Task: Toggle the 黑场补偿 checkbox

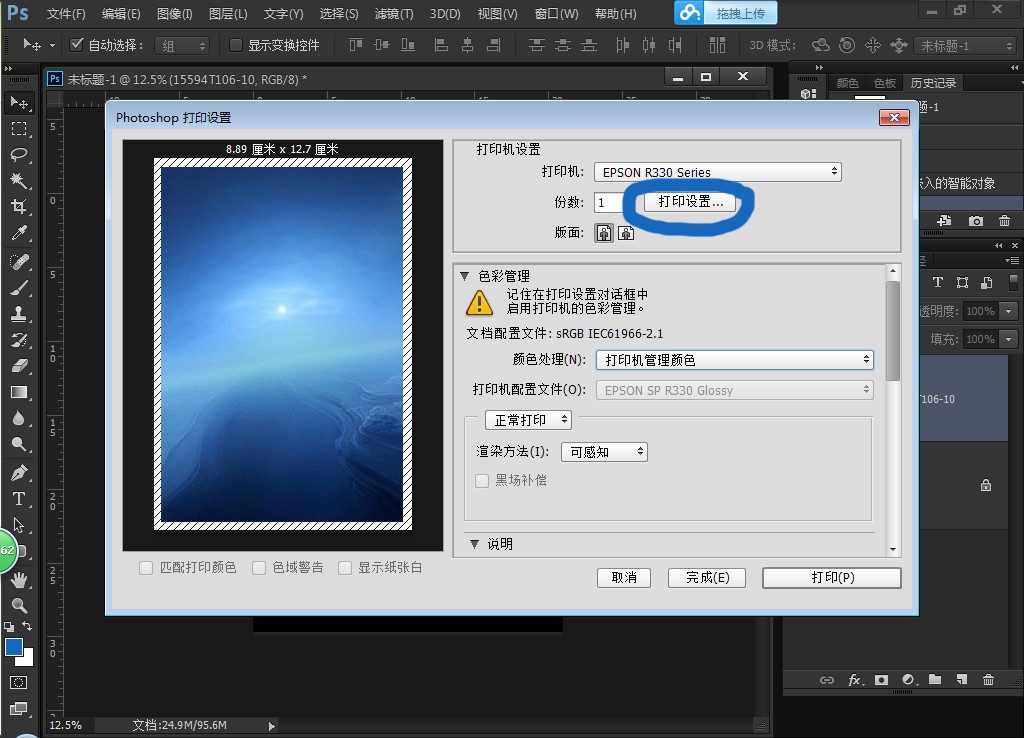Action: 482,481
